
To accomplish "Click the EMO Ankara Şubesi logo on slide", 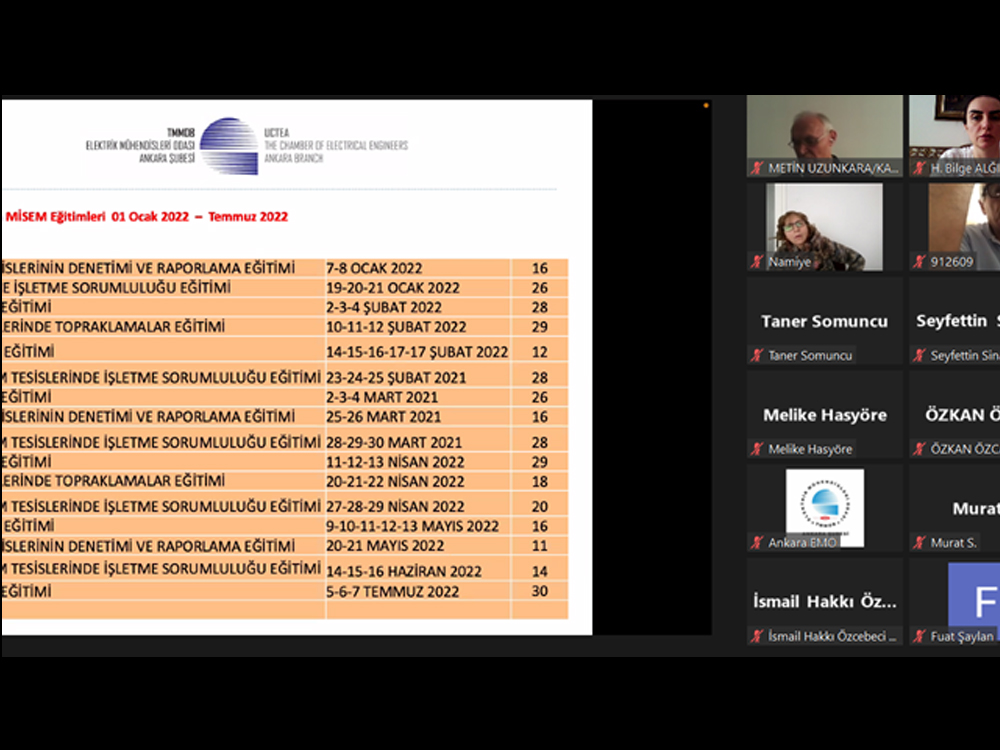I will [229, 146].
